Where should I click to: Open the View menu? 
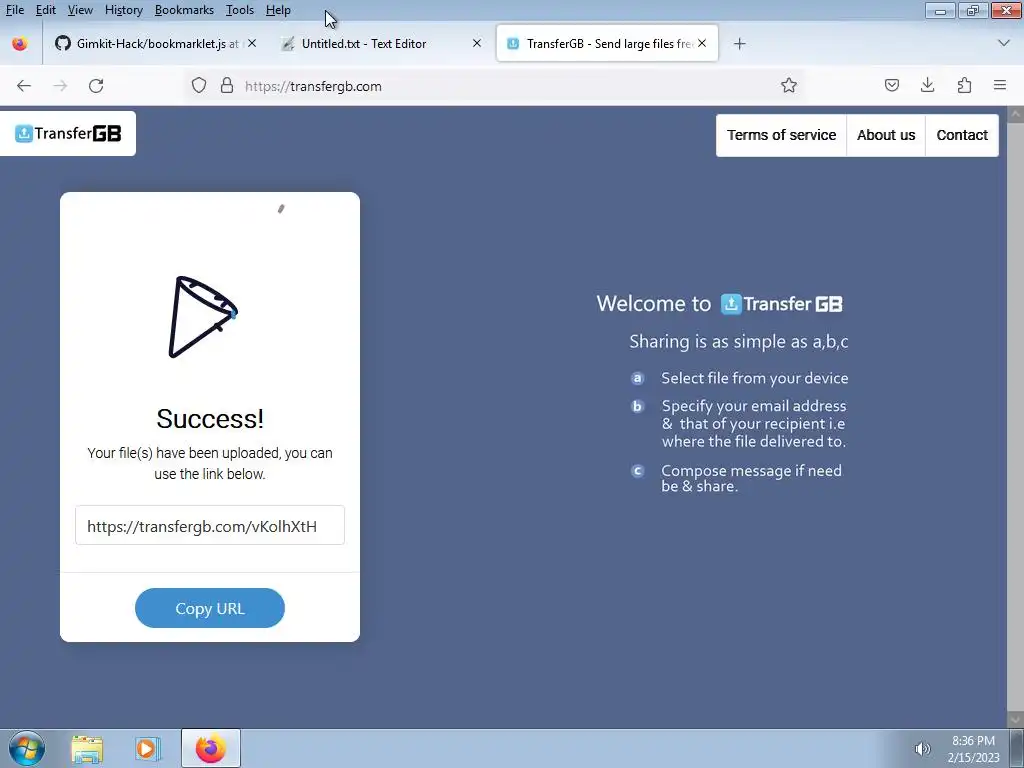80,10
